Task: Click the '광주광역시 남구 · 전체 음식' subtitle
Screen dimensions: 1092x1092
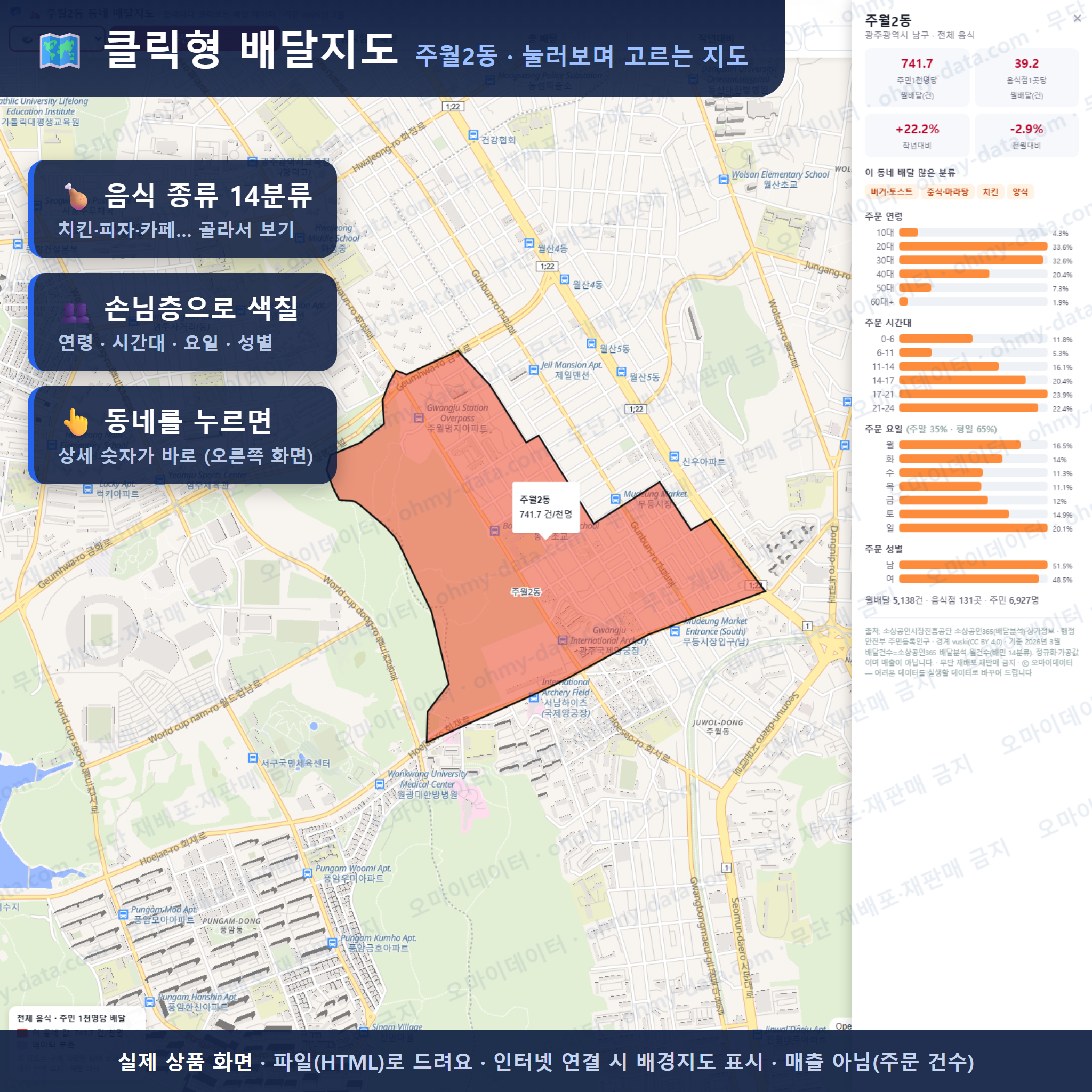Action: (x=920, y=35)
